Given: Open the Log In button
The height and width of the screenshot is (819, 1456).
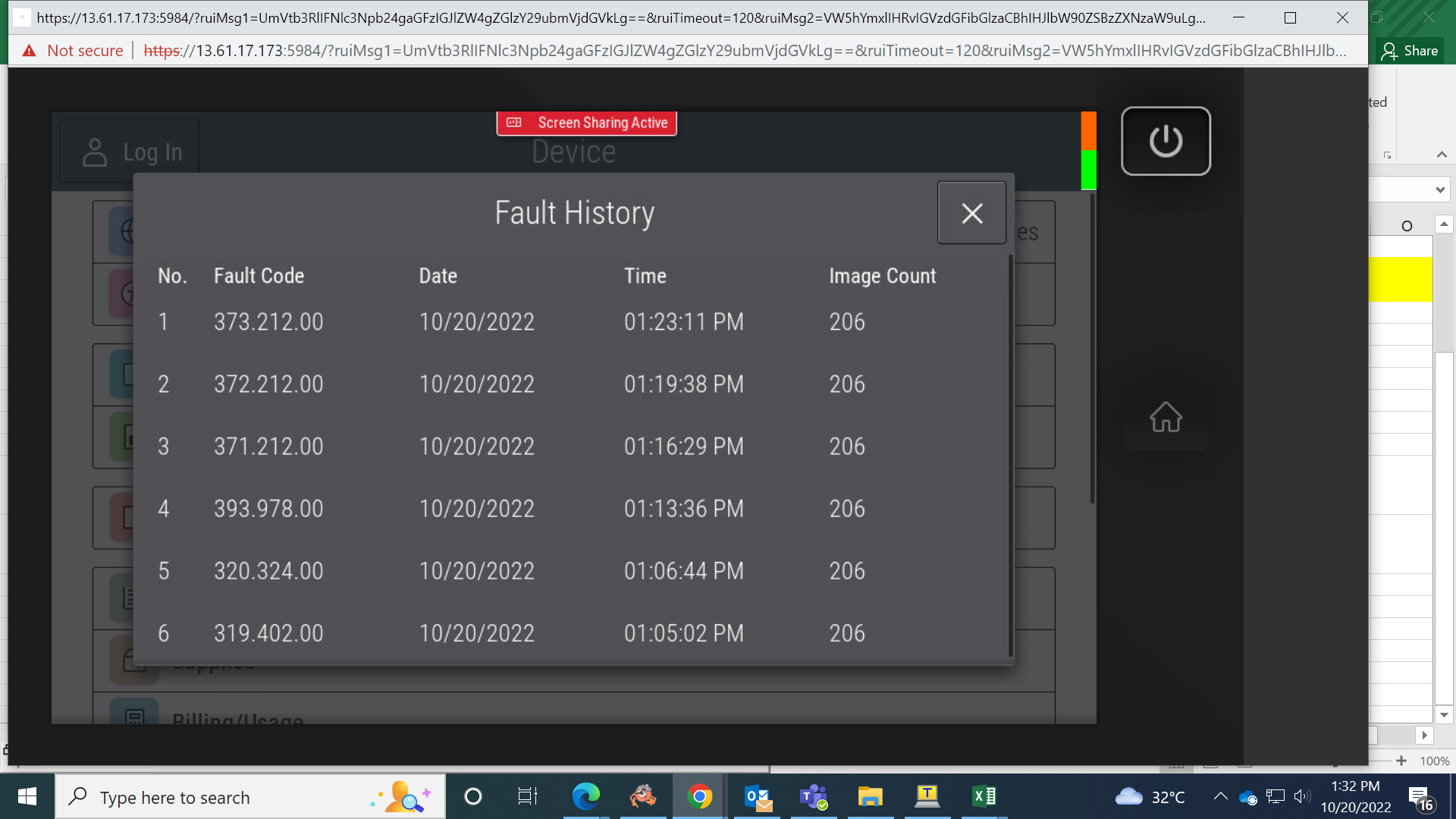Looking at the screenshot, I should pyautogui.click(x=130, y=152).
